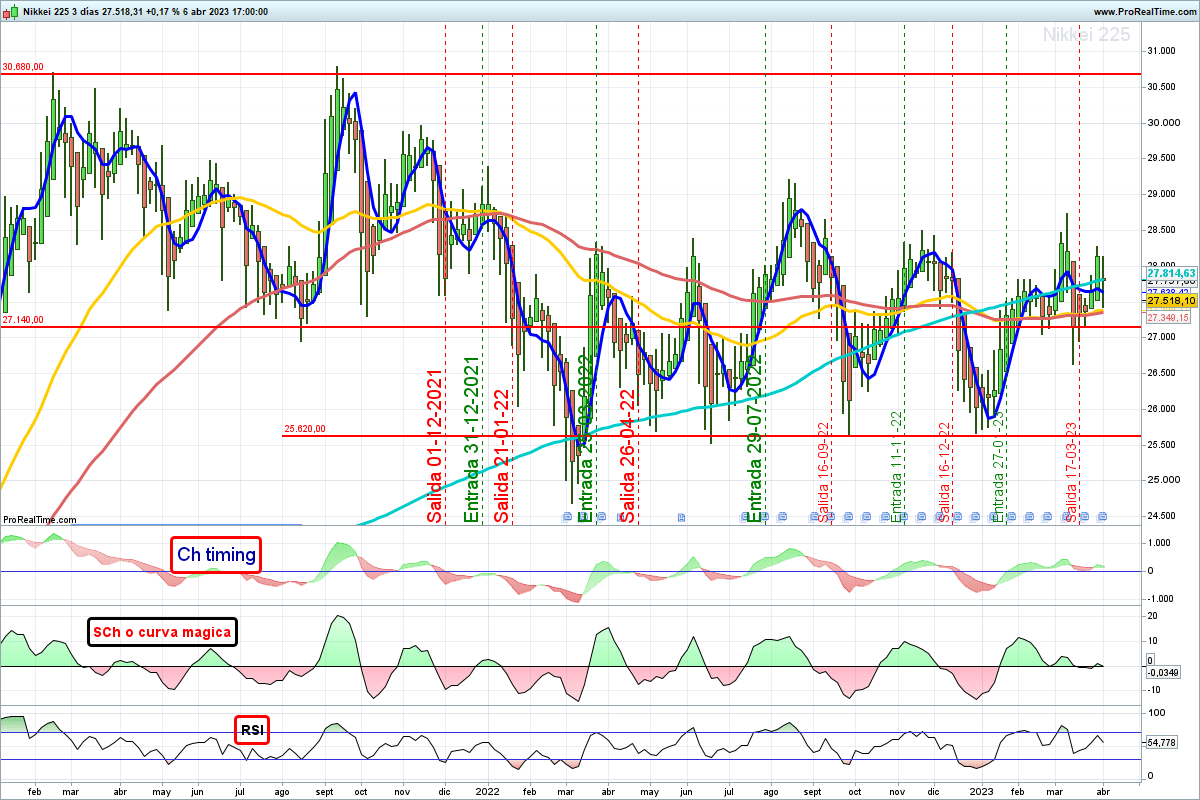The height and width of the screenshot is (800, 1200).
Task: Click the 100 RSI scale label
Action: tap(1155, 713)
